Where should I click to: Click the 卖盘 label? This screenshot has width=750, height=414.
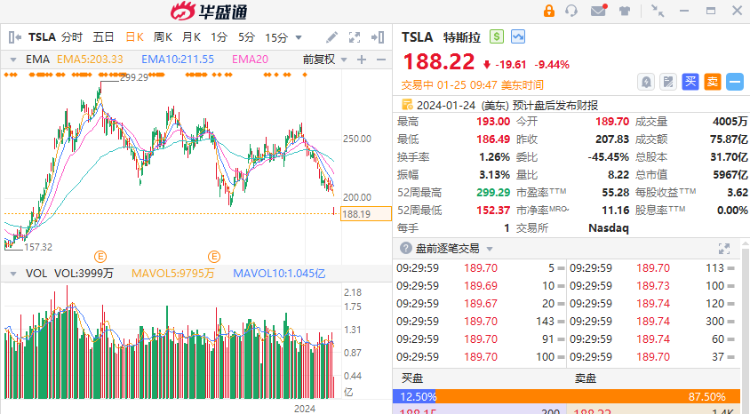(x=585, y=379)
